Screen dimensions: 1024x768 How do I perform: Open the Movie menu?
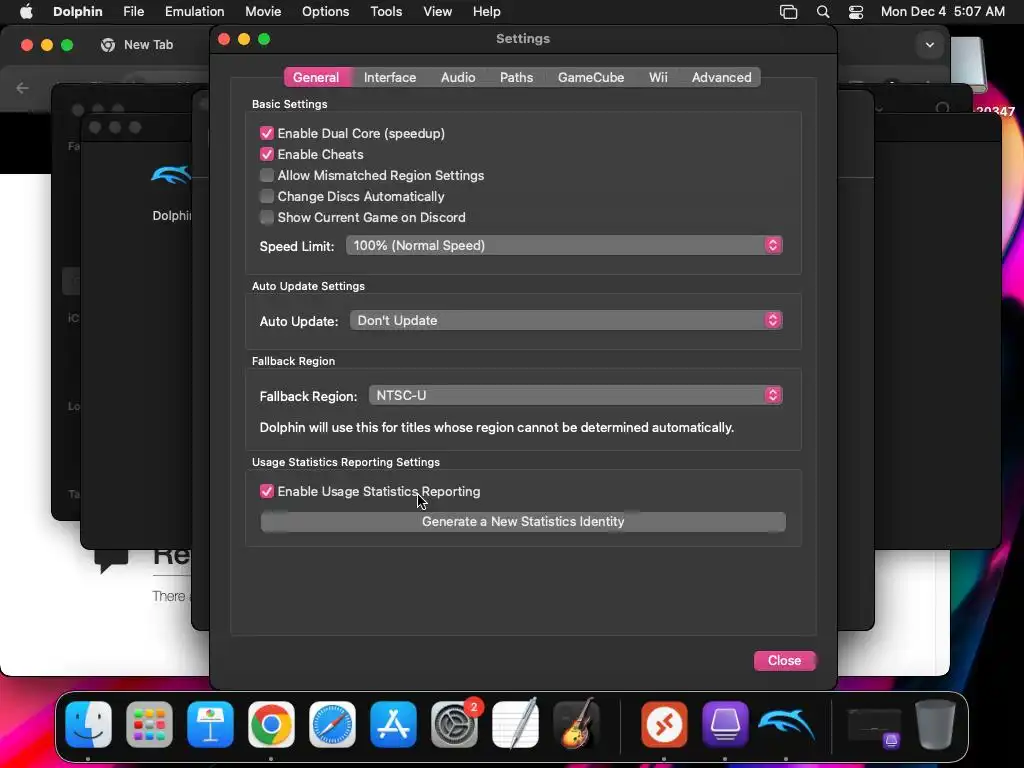click(263, 12)
